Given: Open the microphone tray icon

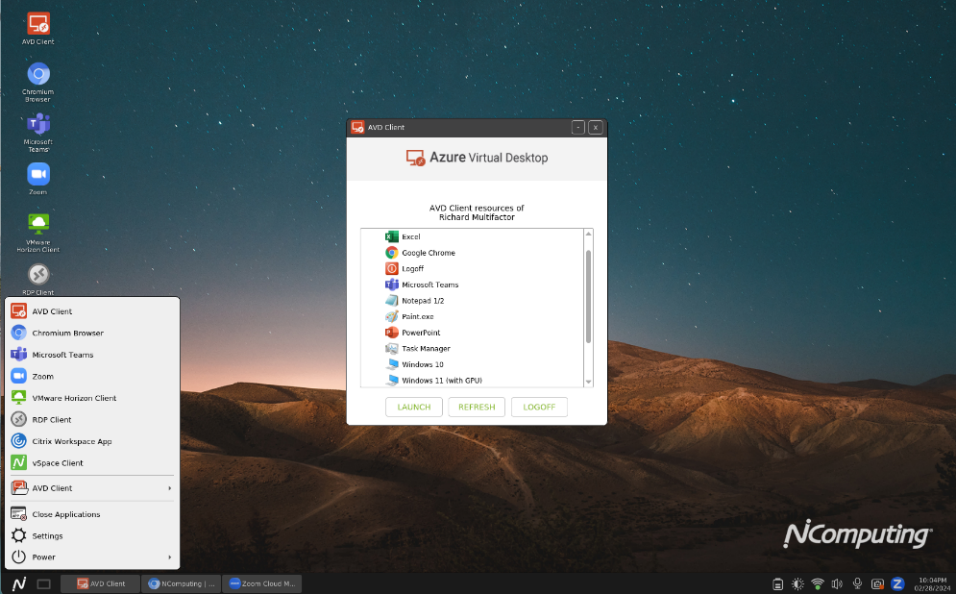Looking at the screenshot, I should [857, 584].
